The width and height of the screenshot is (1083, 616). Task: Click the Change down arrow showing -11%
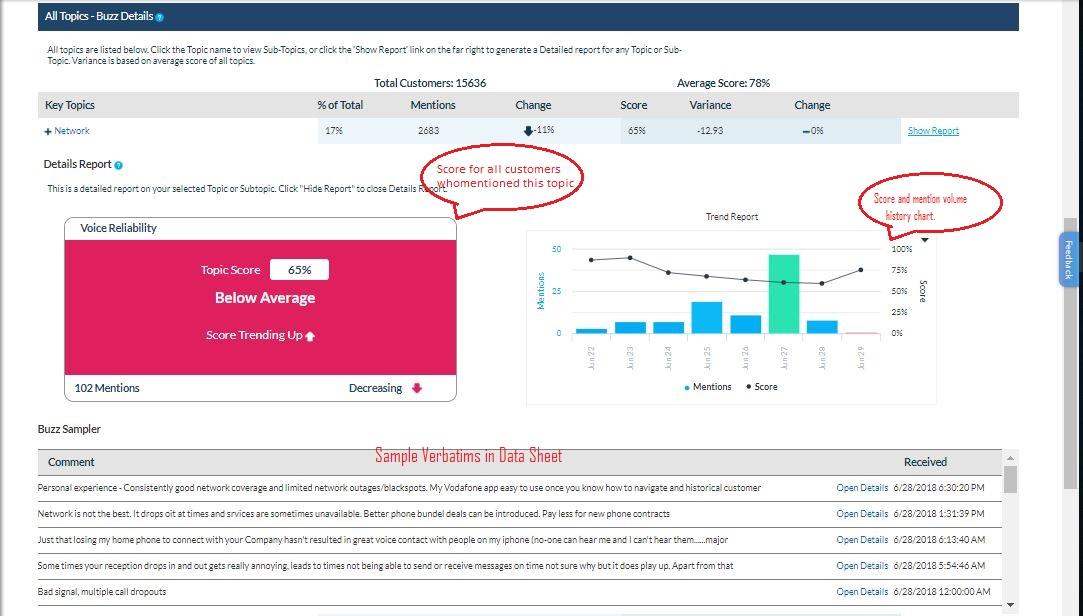tap(528, 131)
